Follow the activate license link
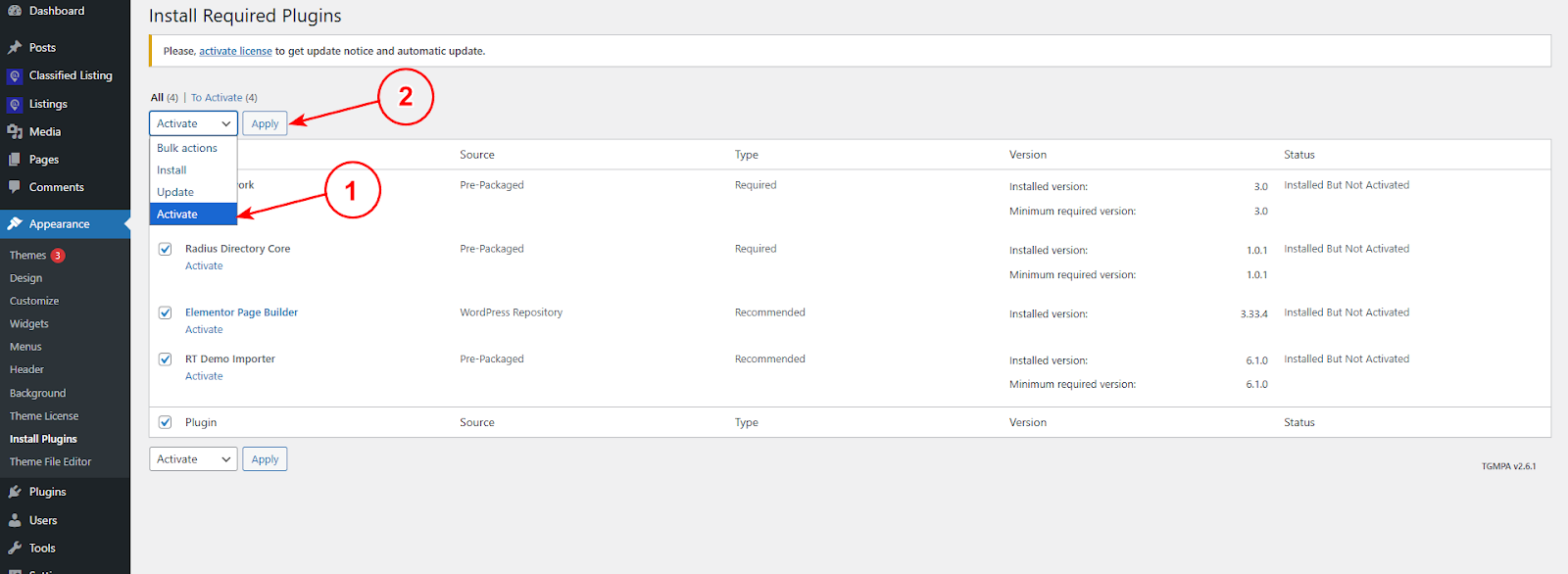 point(235,51)
